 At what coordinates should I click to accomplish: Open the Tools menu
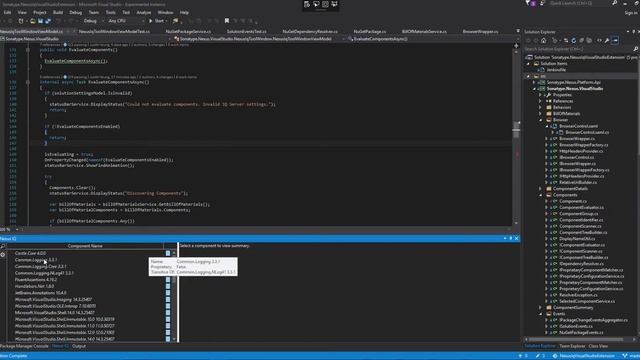tap(111, 13)
